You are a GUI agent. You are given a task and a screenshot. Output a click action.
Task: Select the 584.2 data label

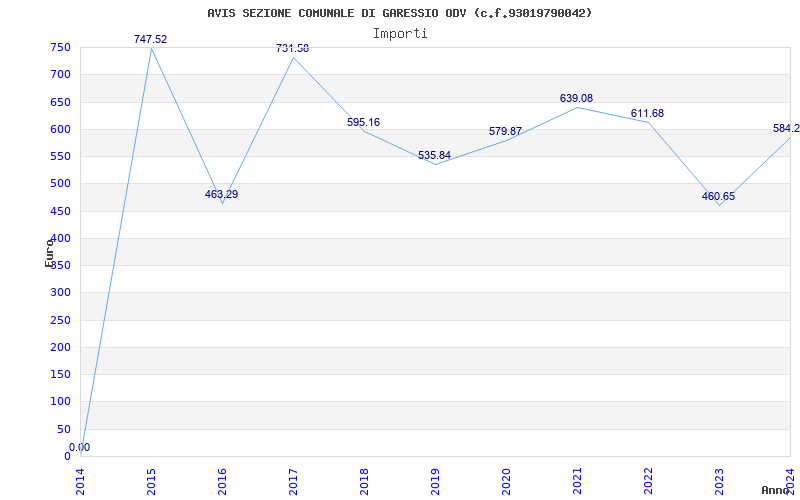click(786, 129)
